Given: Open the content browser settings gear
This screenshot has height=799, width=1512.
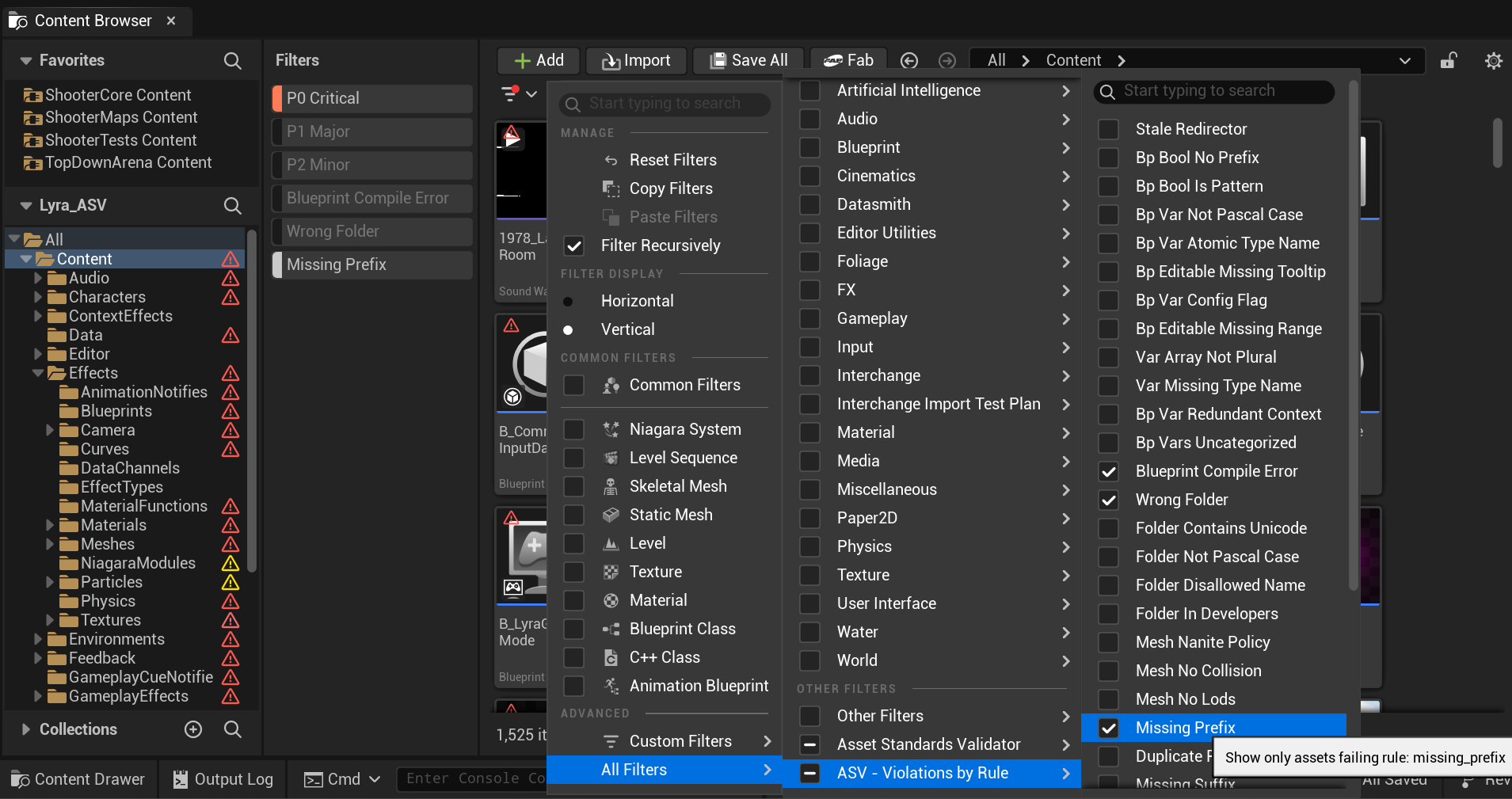Looking at the screenshot, I should click(1493, 61).
